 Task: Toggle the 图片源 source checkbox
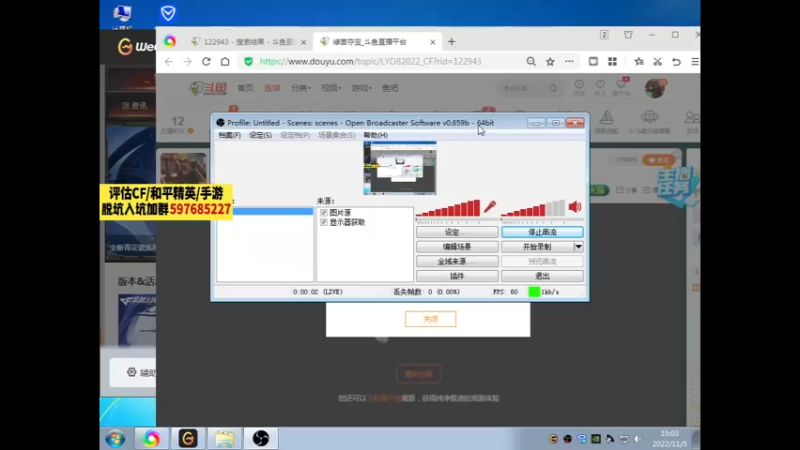point(323,213)
